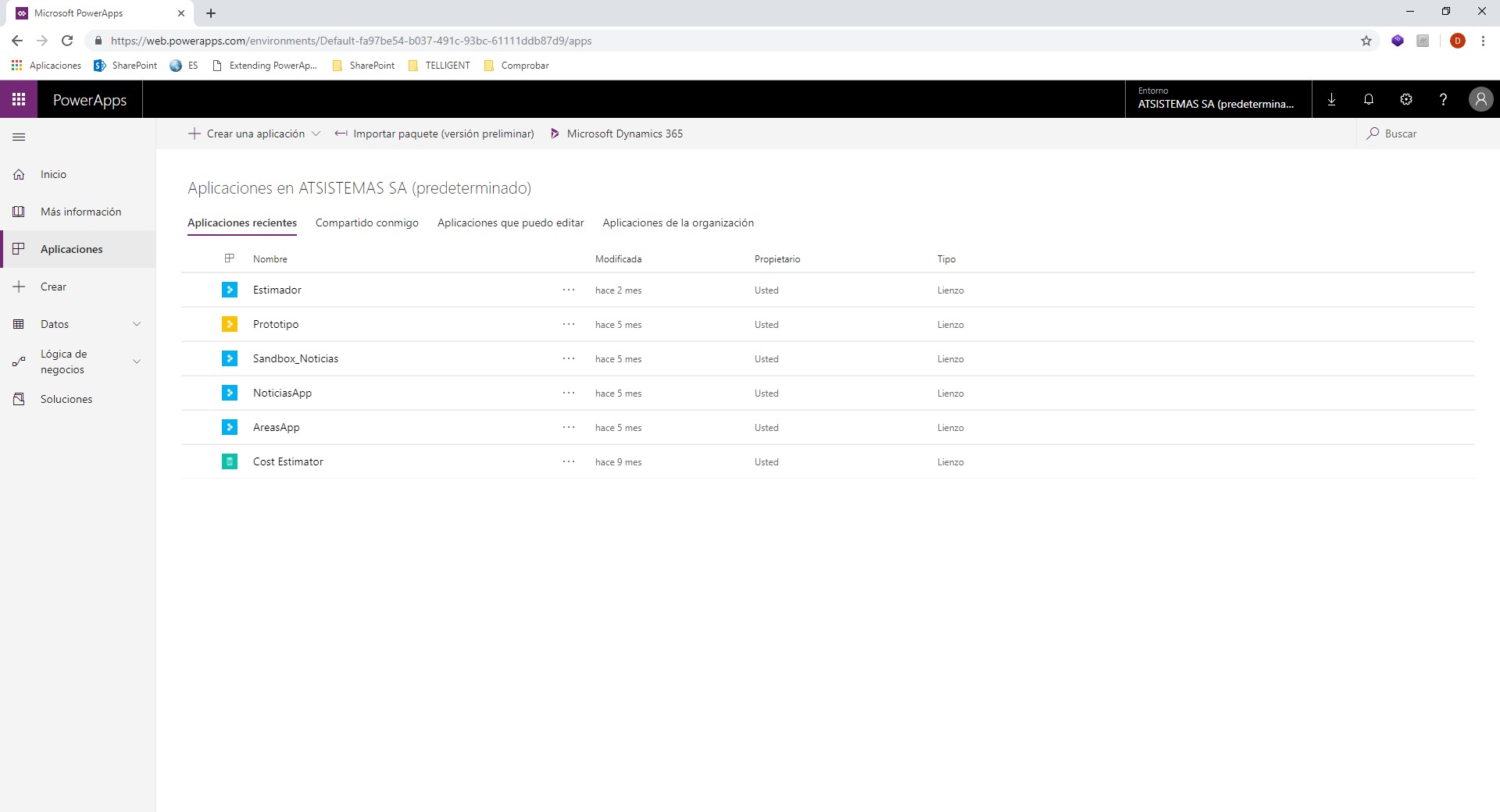Image resolution: width=1500 pixels, height=812 pixels.
Task: Click the green Cost Estimator app icon
Action: [x=230, y=461]
